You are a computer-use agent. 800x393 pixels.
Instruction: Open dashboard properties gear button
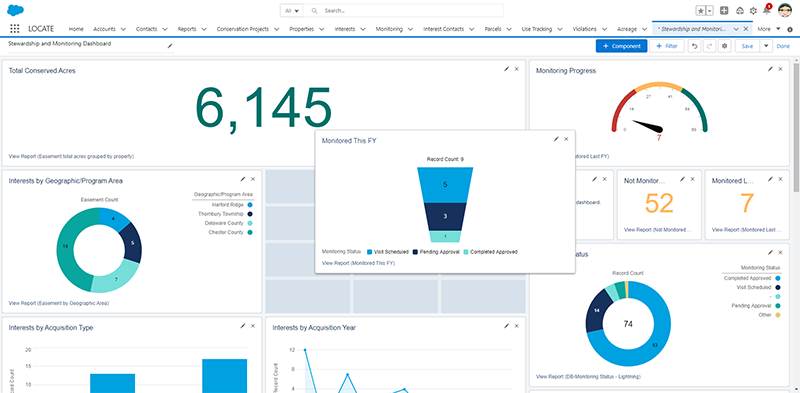tap(724, 46)
